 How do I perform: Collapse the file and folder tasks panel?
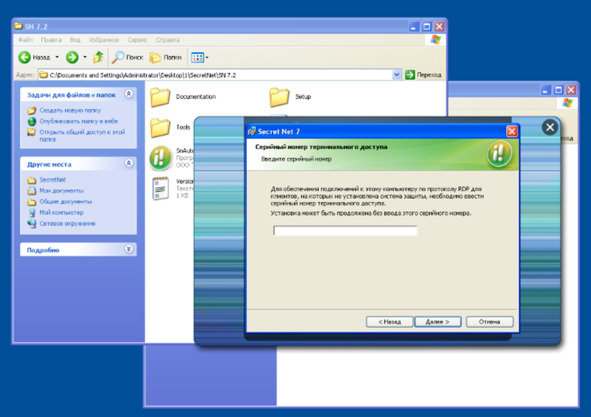click(x=129, y=94)
